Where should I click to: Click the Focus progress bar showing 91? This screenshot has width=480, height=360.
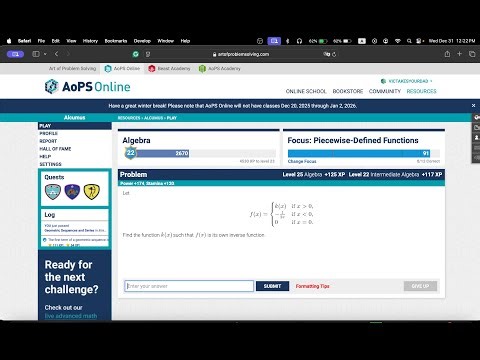tap(364, 153)
